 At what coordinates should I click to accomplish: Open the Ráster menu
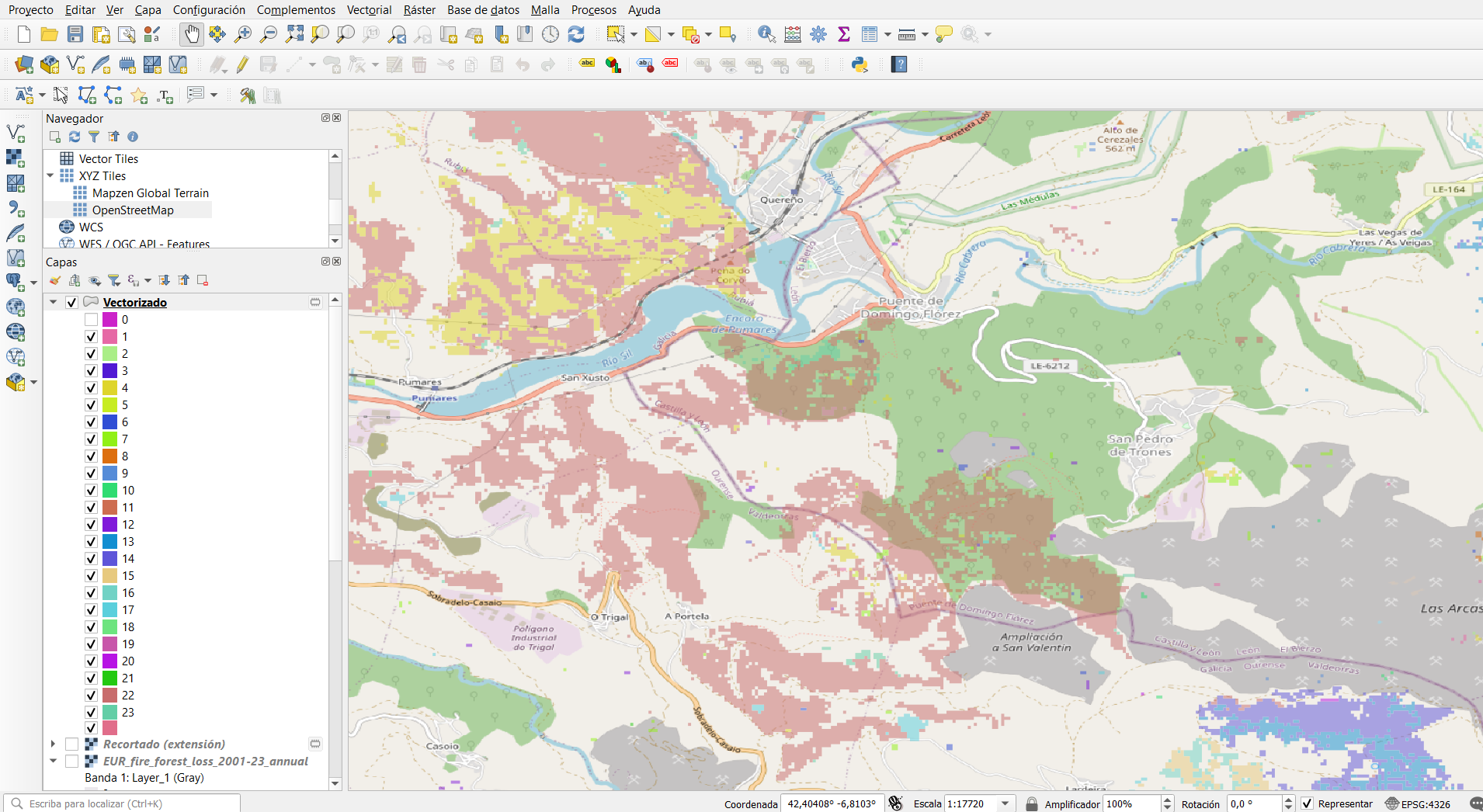pyautogui.click(x=419, y=10)
